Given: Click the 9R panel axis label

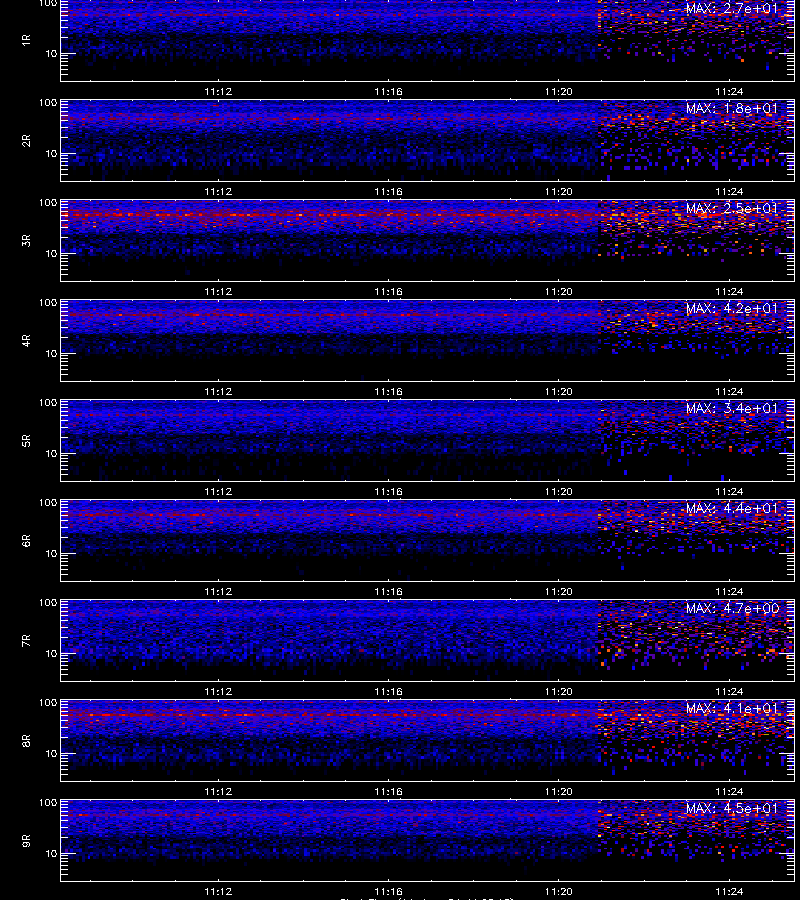Looking at the screenshot, I should [x=26, y=841].
